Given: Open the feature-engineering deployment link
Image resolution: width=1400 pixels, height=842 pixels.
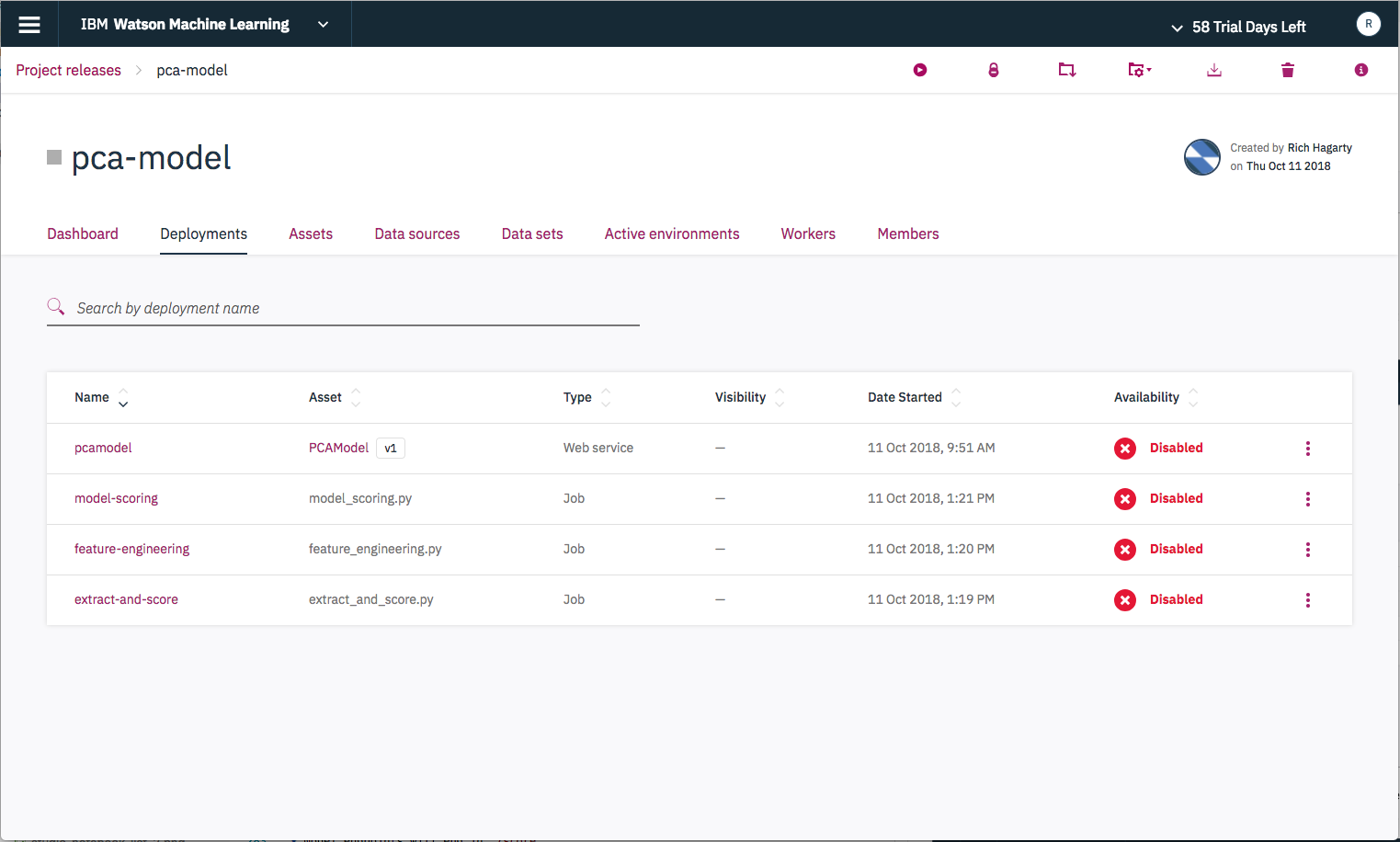Looking at the screenshot, I should coord(131,549).
